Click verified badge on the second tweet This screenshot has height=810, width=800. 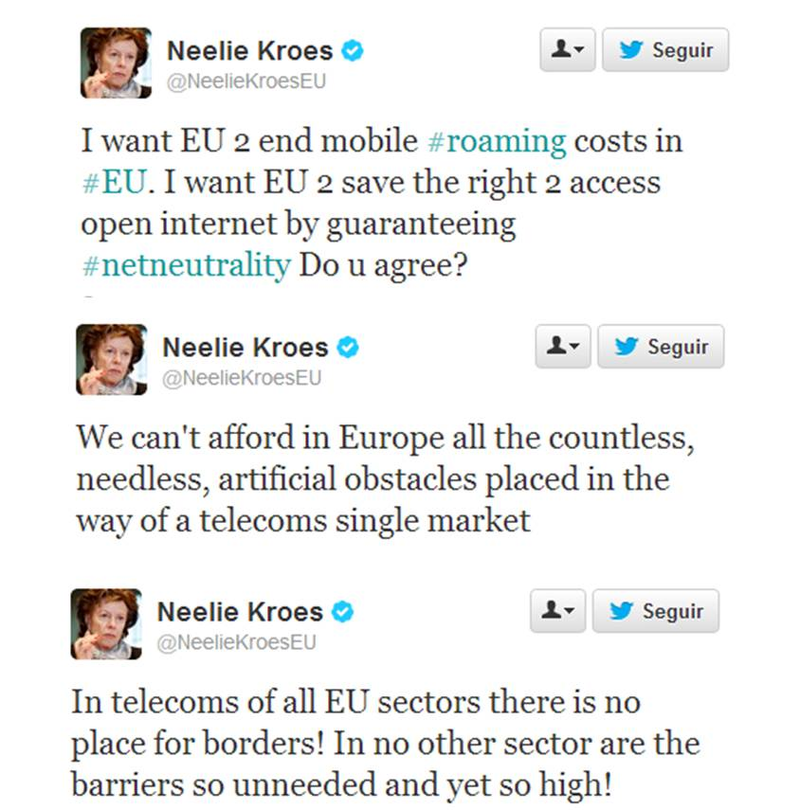pos(348,347)
